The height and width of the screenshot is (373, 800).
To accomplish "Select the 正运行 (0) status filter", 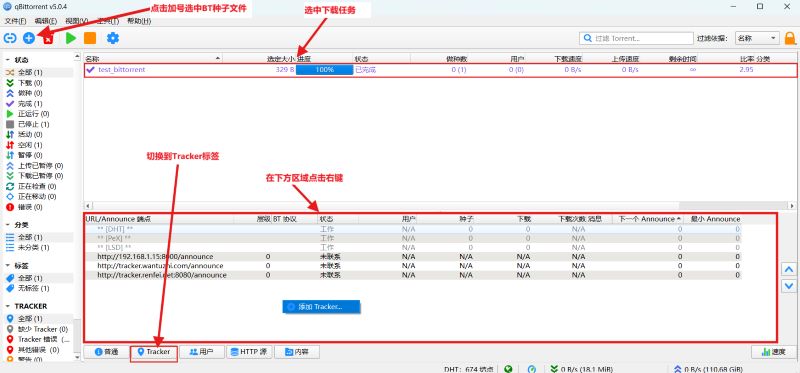I will 34,114.
